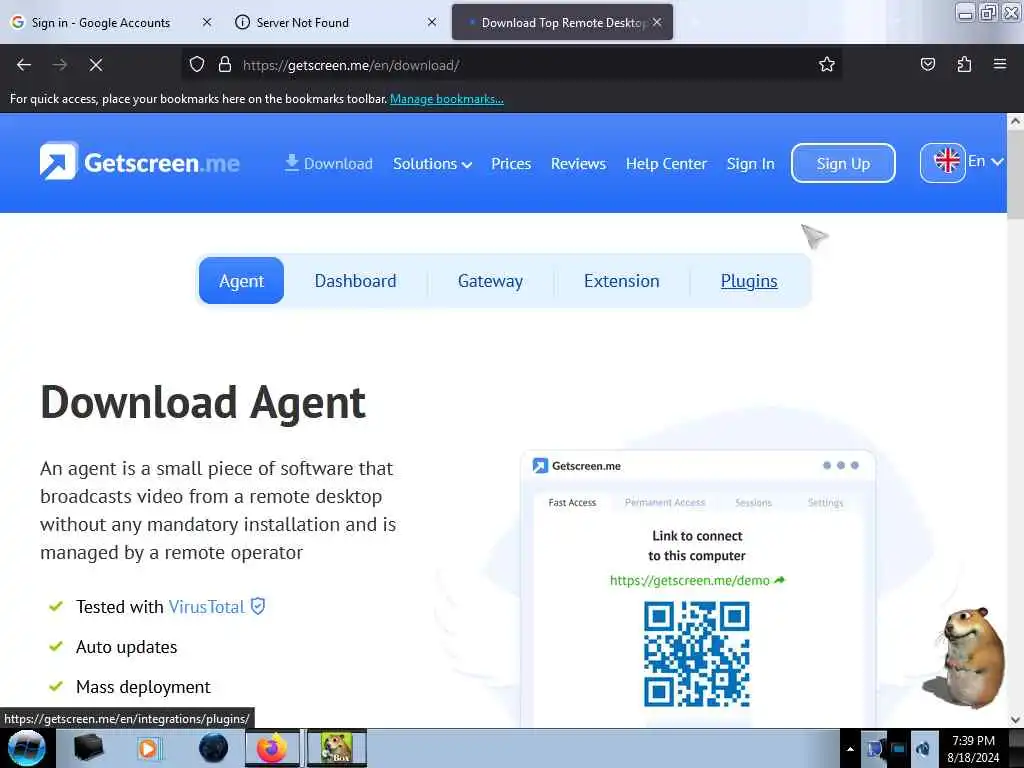Click the Sign In link

(750, 163)
